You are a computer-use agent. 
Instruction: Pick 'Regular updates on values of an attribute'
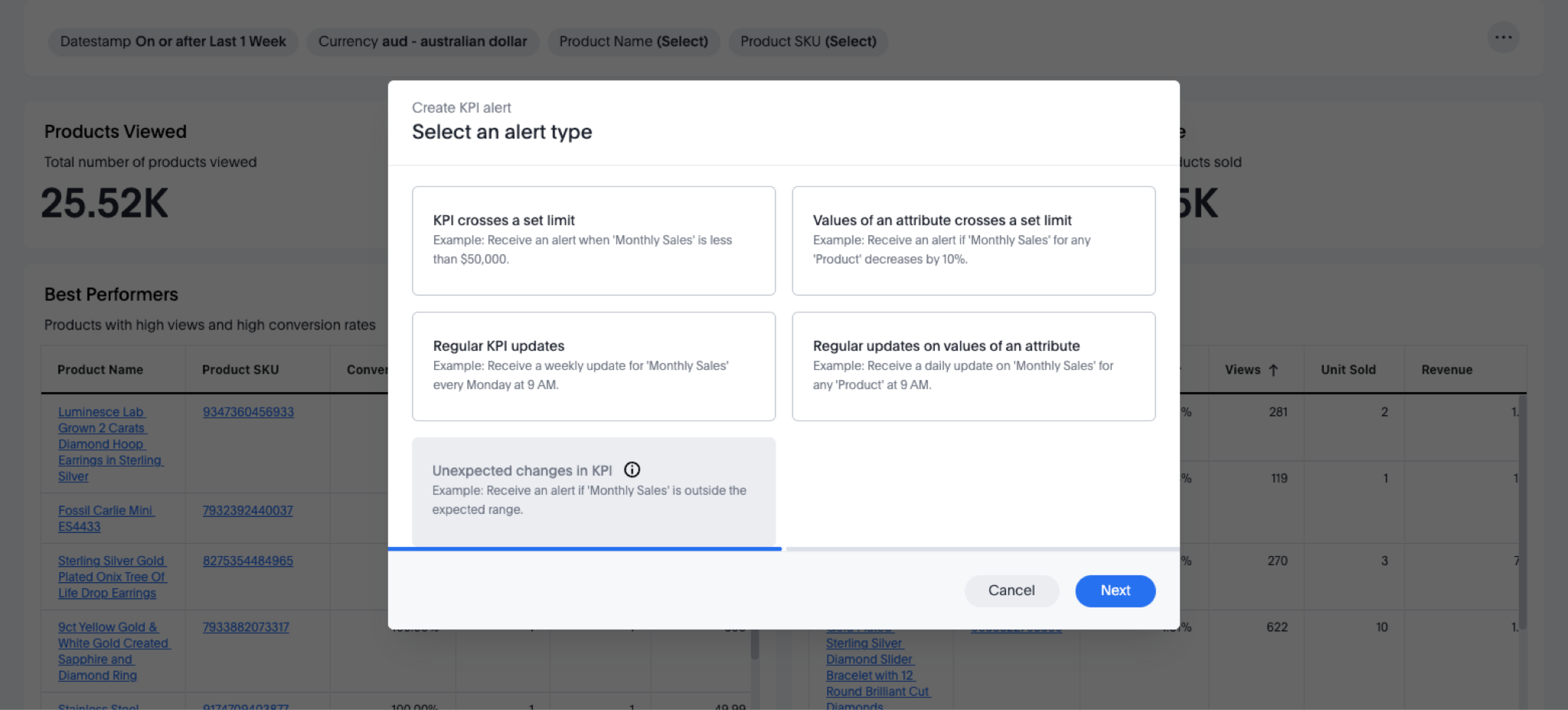tap(973, 366)
